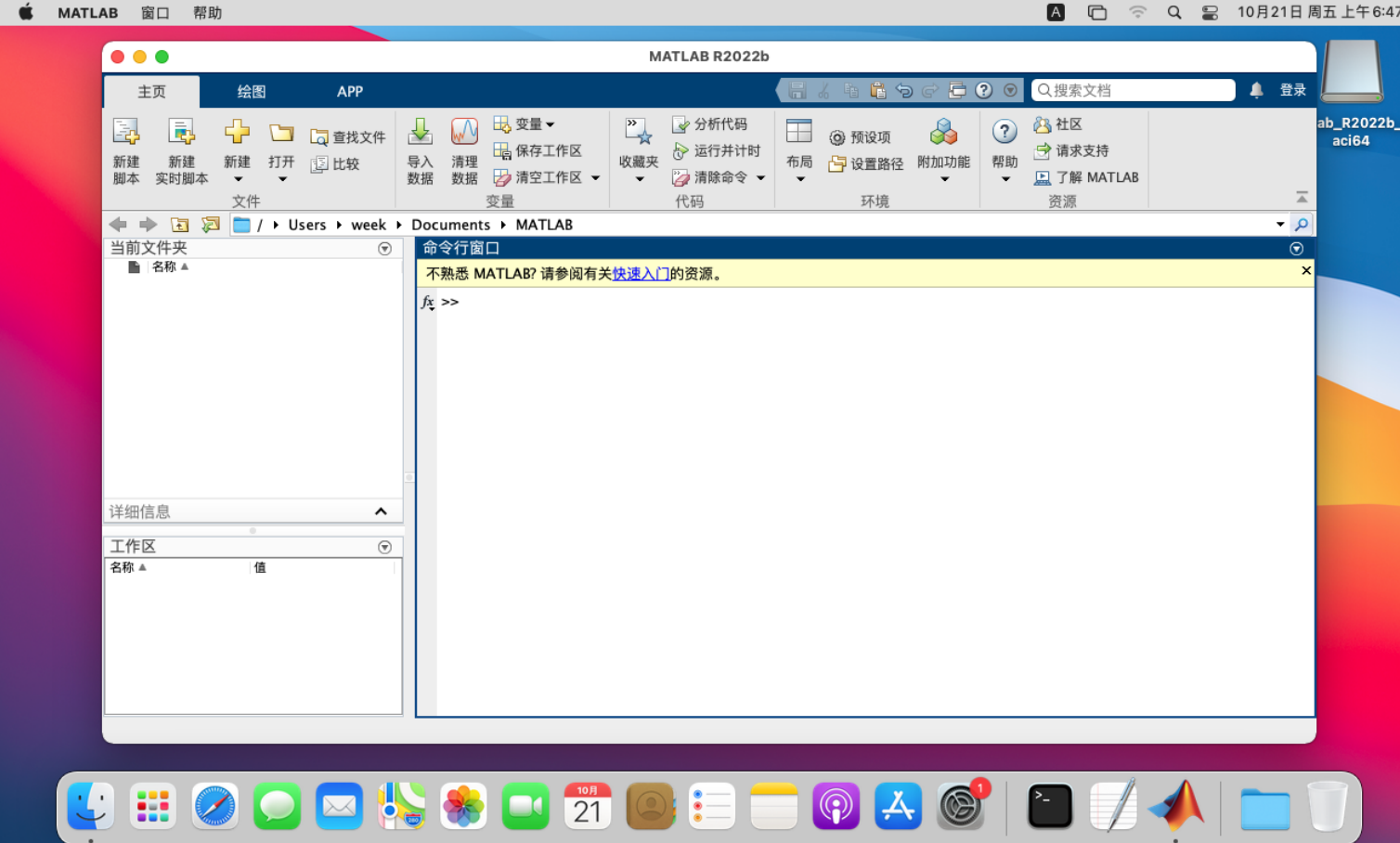Click Browse for Folder icon
The width and height of the screenshot is (1400, 843).
coord(211,225)
